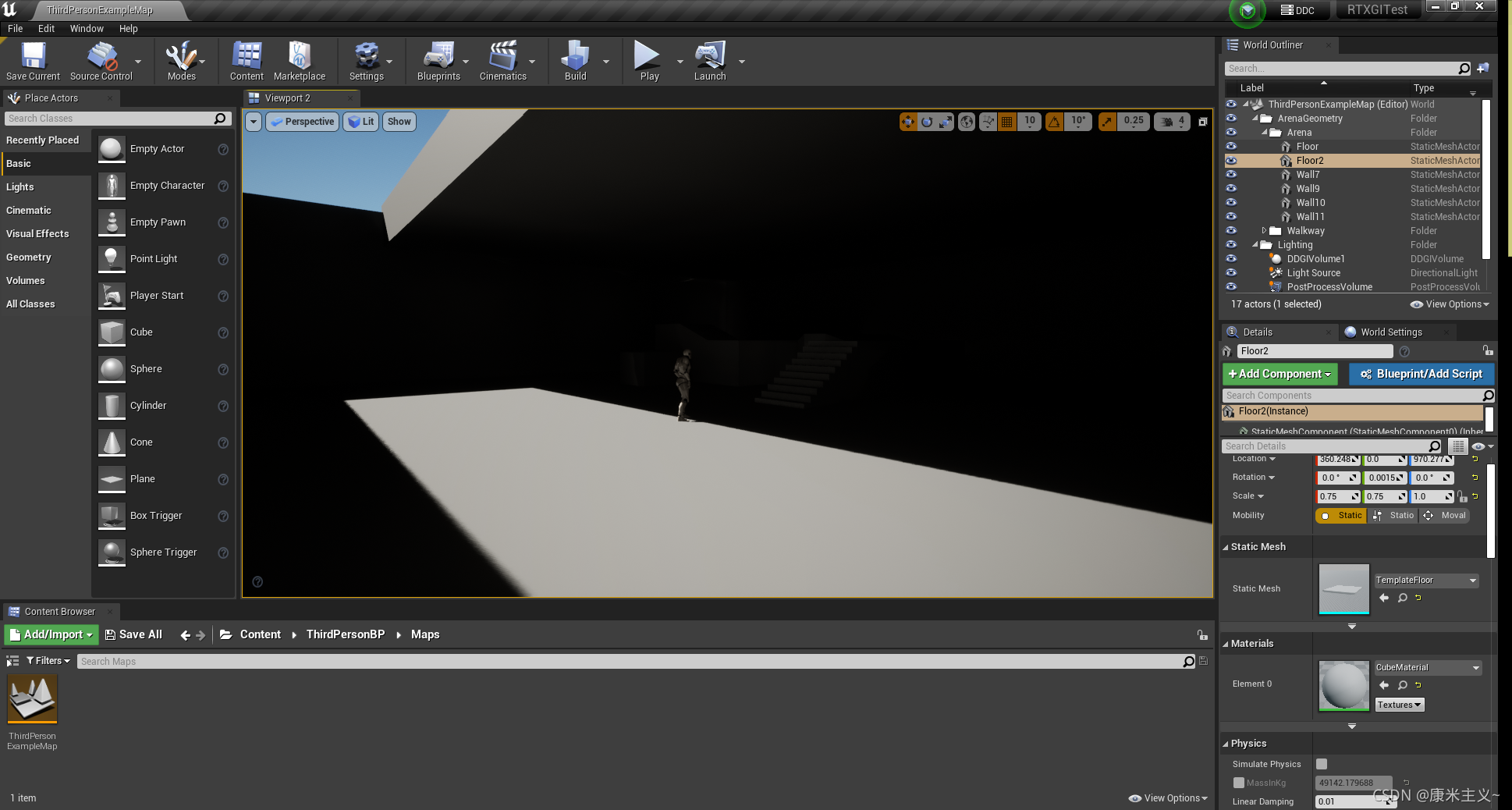
Task: Open the Add Component dropdown
Action: 1280,375
